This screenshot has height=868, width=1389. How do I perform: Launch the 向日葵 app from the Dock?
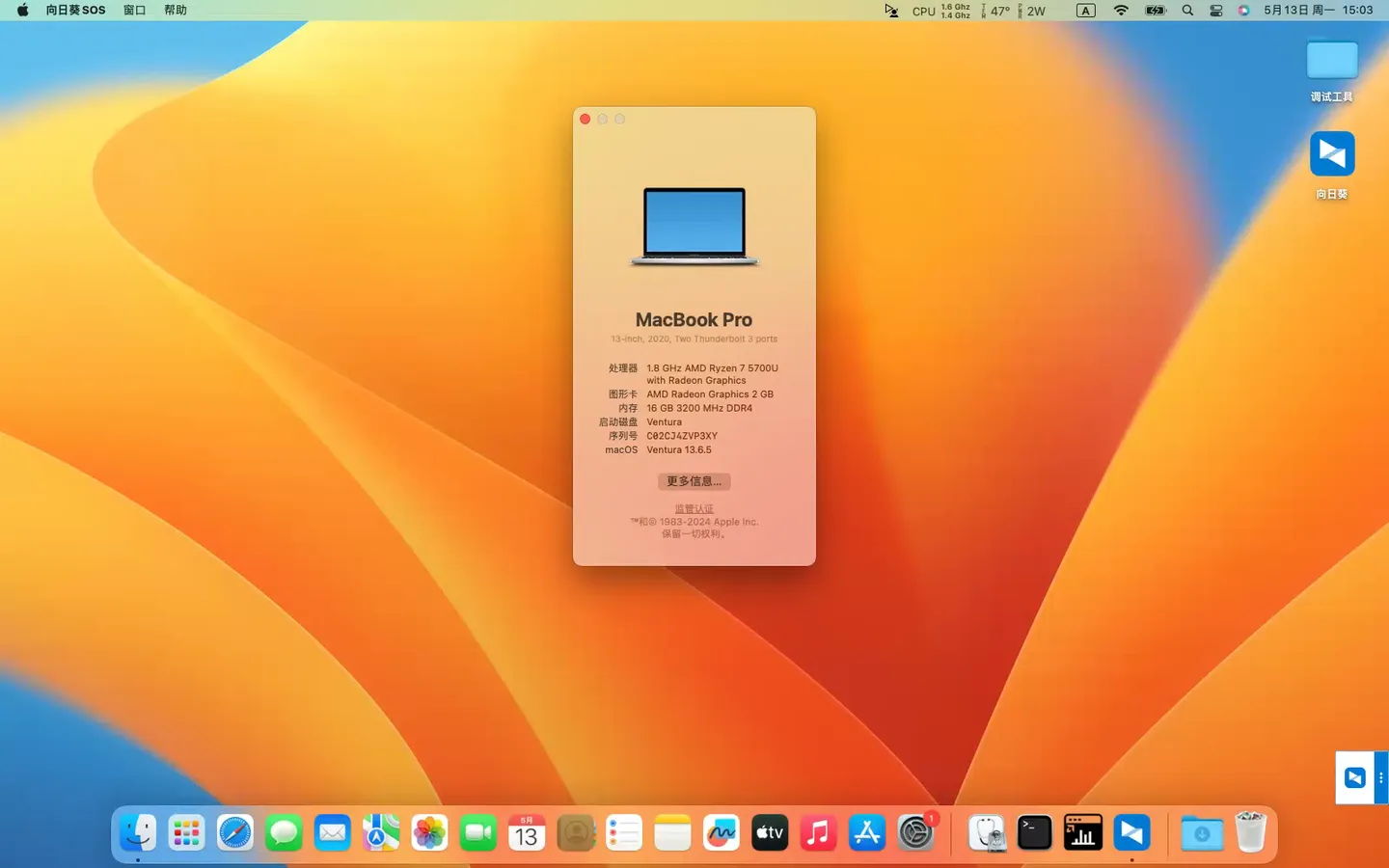pos(1130,832)
